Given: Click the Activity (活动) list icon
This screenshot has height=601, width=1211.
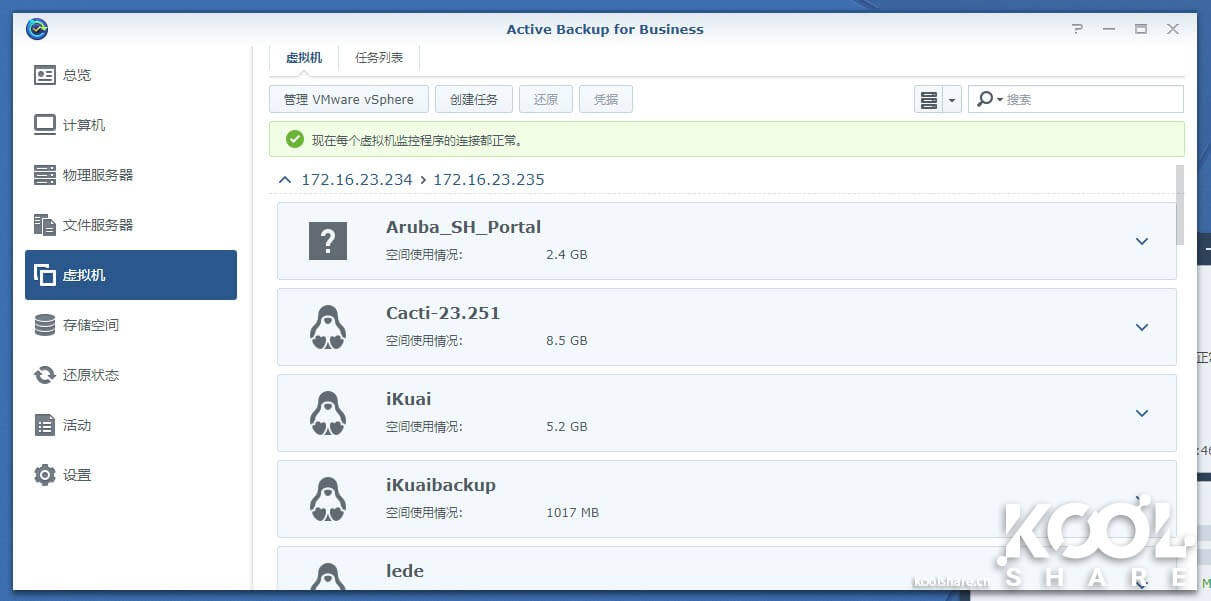Looking at the screenshot, I should coord(45,425).
